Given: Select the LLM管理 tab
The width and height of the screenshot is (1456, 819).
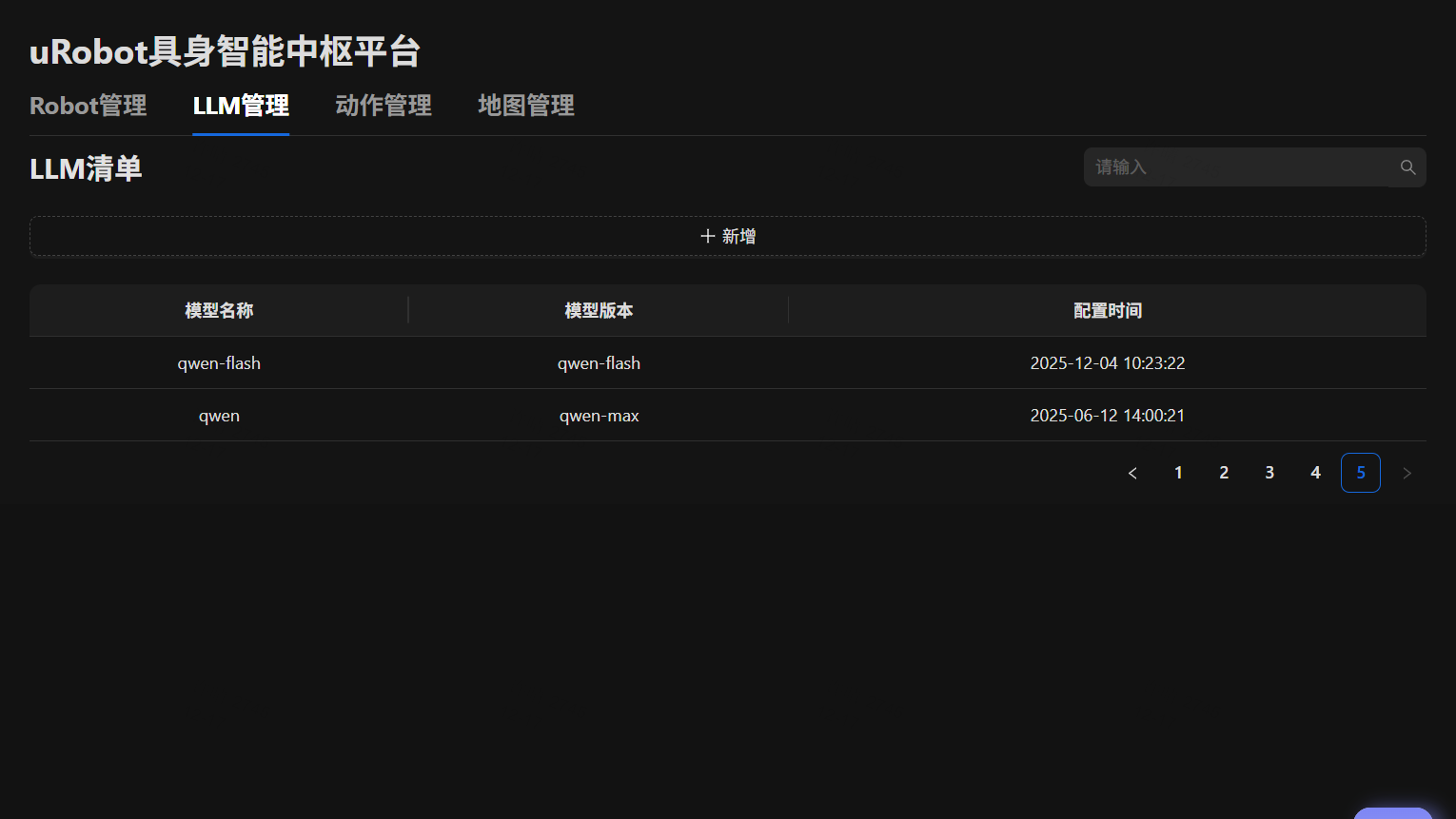Looking at the screenshot, I should 241,106.
